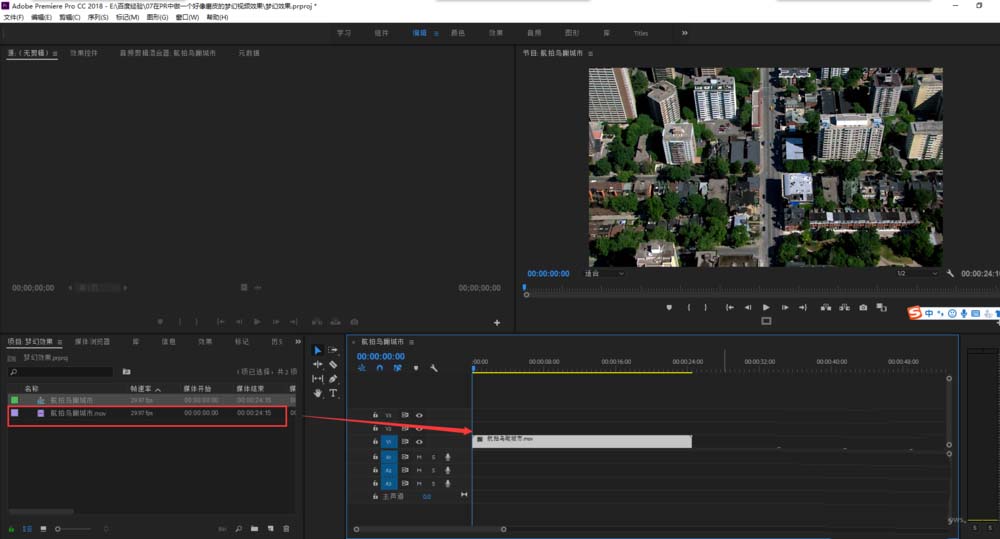Open the 1/2 playback resolution dropdown
1000x539 pixels.
tap(913, 273)
